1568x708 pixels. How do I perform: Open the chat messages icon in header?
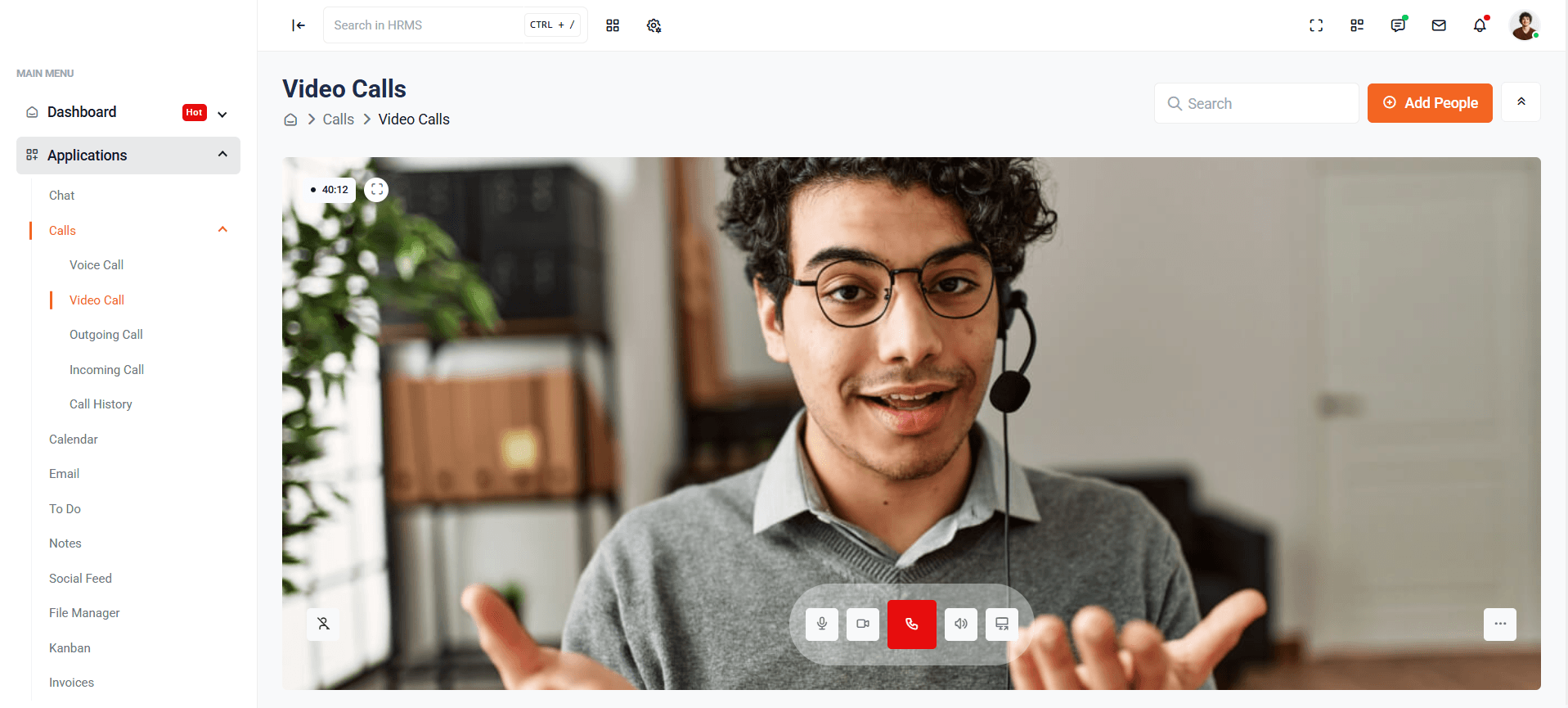click(x=1398, y=25)
